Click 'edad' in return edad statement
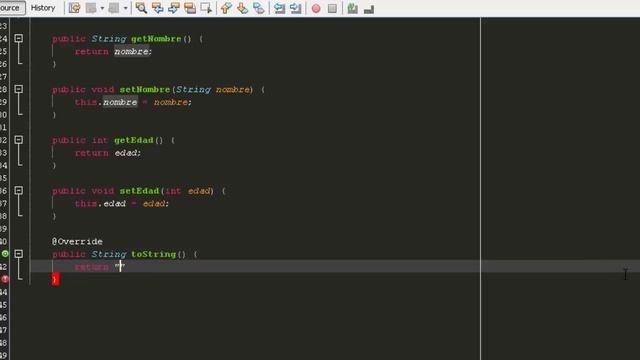Image resolution: width=640 pixels, height=360 pixels. [x=126, y=153]
